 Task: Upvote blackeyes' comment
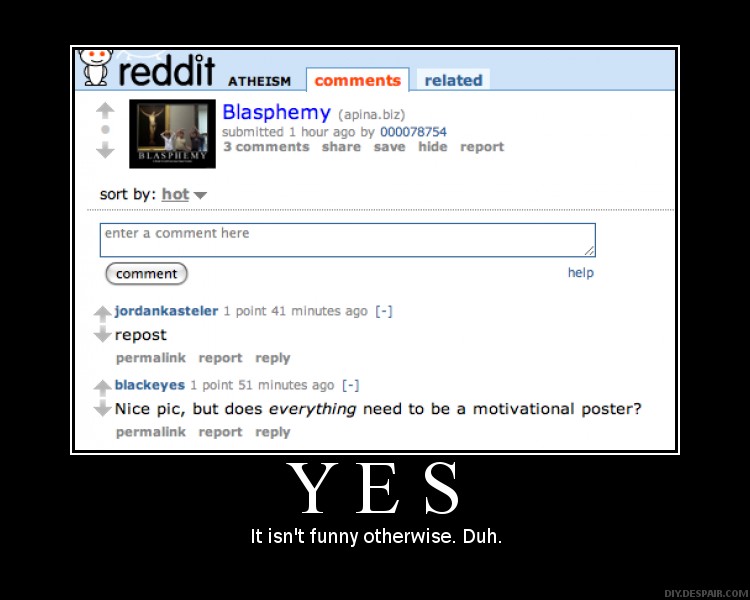(102, 388)
